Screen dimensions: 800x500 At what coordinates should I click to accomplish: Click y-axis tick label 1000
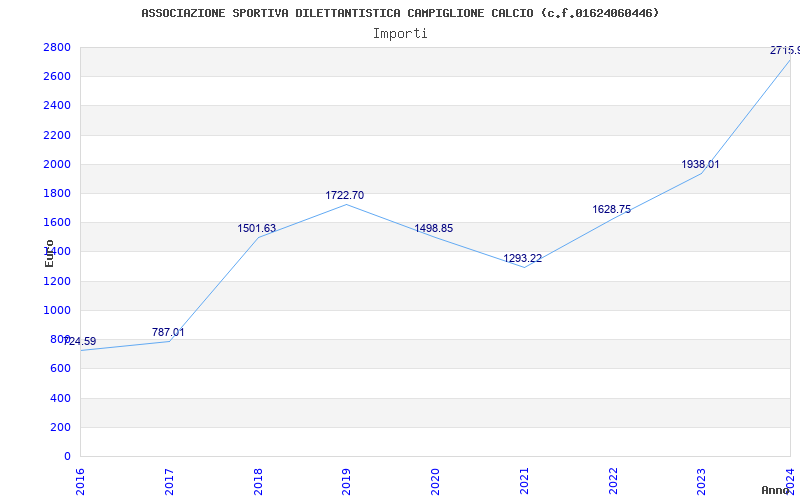point(57,310)
